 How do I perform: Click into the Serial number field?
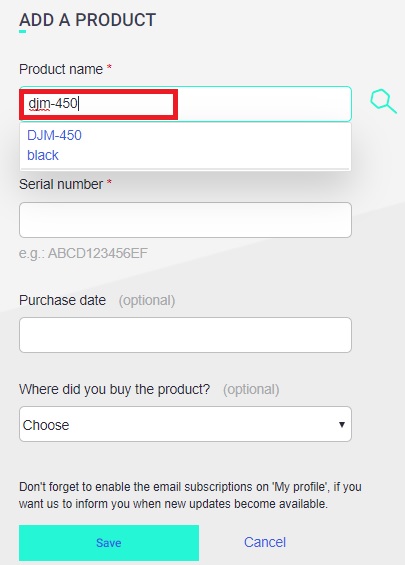[185, 220]
